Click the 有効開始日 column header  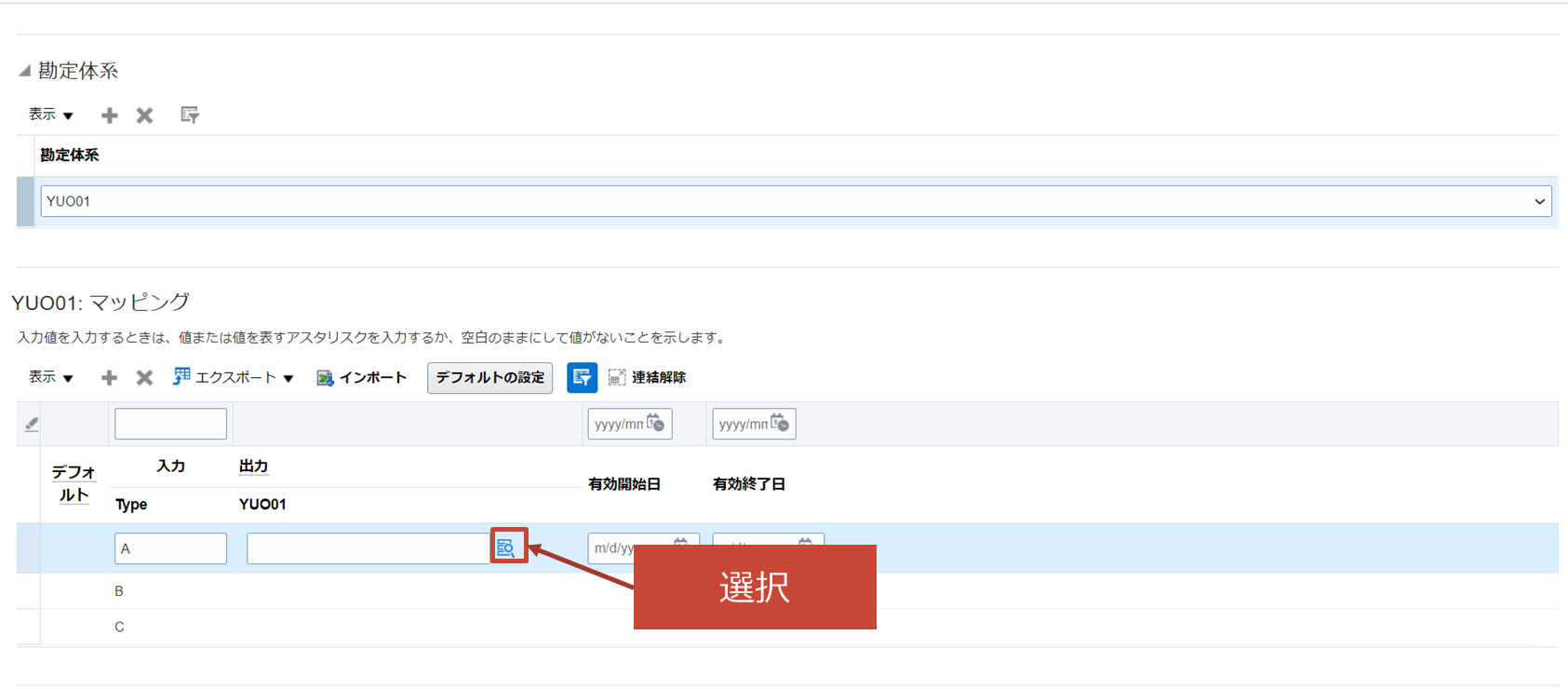point(624,484)
